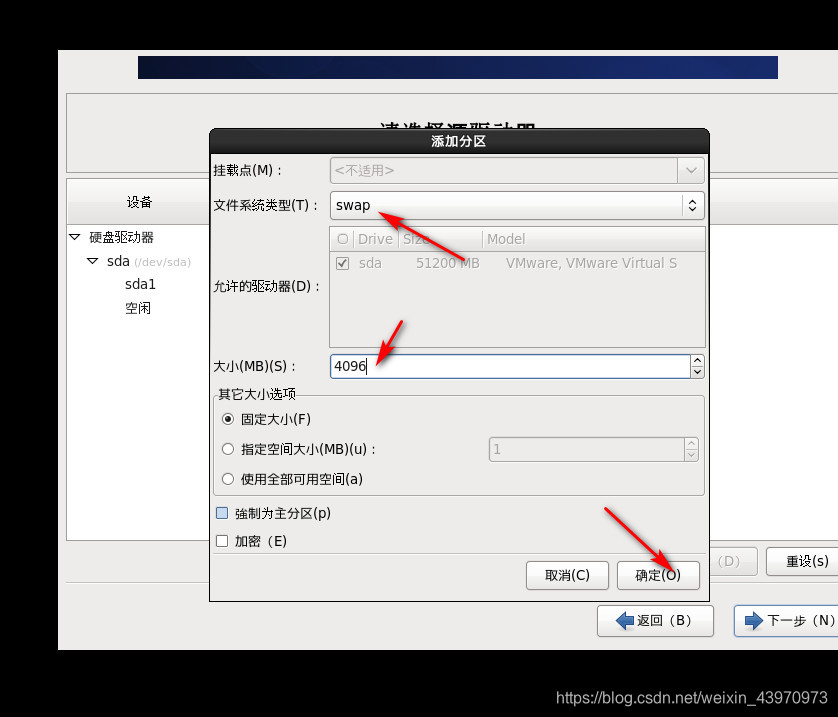The width and height of the screenshot is (838, 717).
Task: Click the partially hidden (D) button
Action: pyautogui.click(x=733, y=562)
